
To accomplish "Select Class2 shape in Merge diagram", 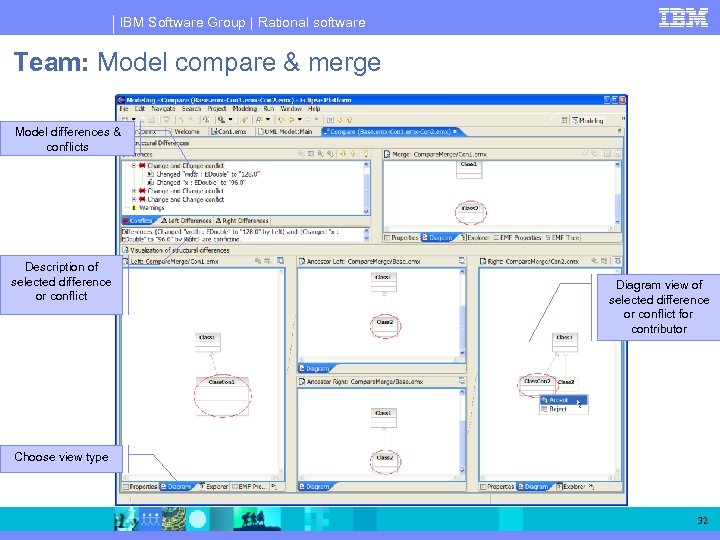I will tap(470, 212).
